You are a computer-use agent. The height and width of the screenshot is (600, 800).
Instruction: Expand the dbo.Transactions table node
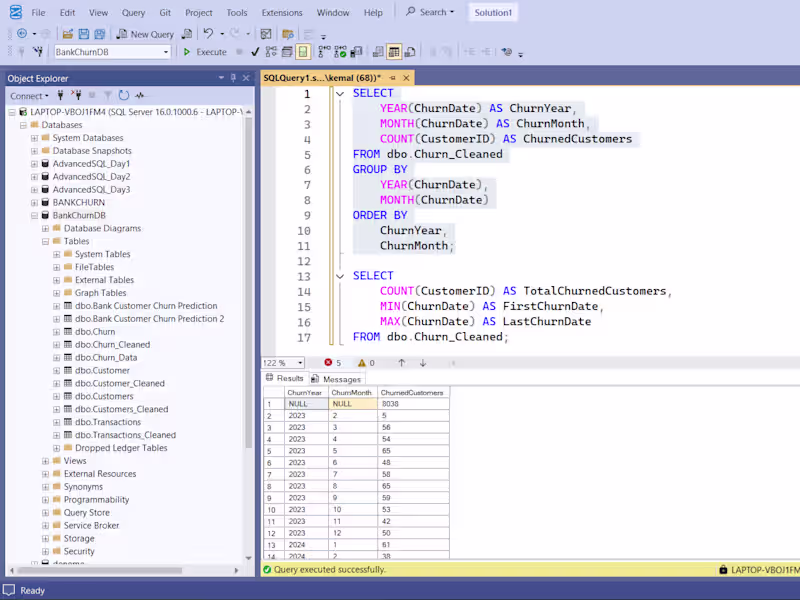(56, 422)
